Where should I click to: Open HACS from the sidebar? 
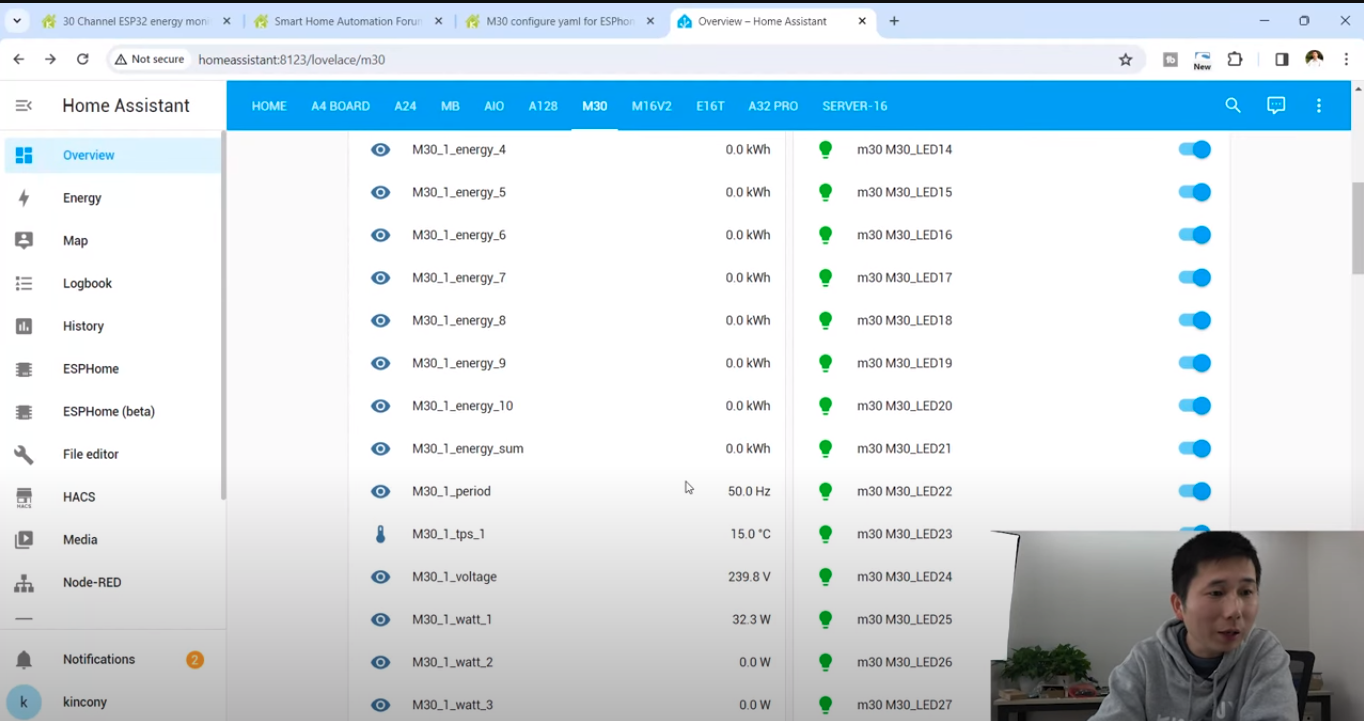pyautogui.click(x=24, y=497)
